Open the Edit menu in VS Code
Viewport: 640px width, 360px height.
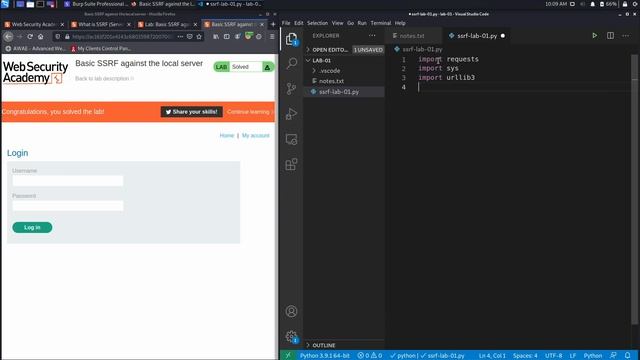point(299,23)
